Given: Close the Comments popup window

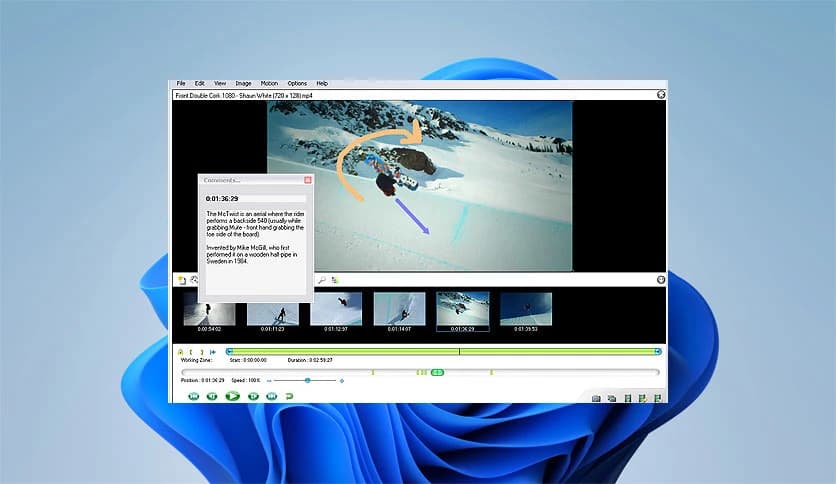Looking at the screenshot, I should click(x=308, y=180).
